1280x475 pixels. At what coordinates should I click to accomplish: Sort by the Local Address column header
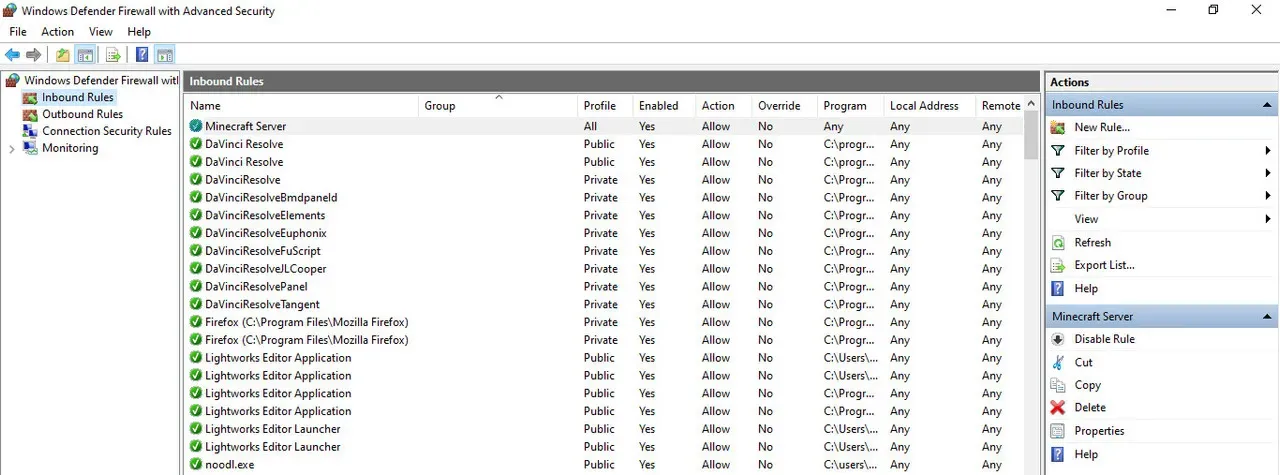tap(929, 106)
